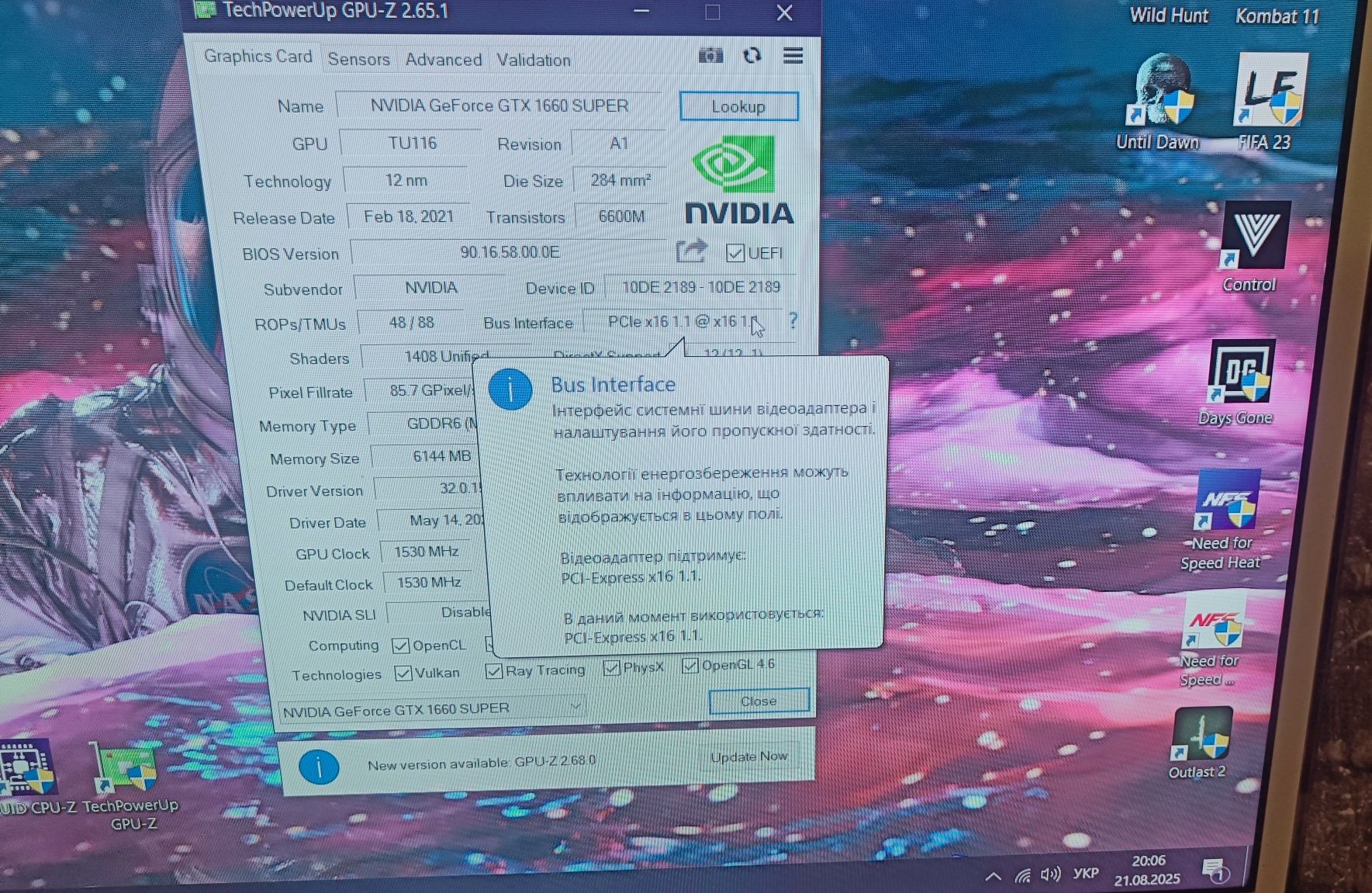Open the network Wi-Fi tray icon
The height and width of the screenshot is (893, 1372).
coord(1023,876)
